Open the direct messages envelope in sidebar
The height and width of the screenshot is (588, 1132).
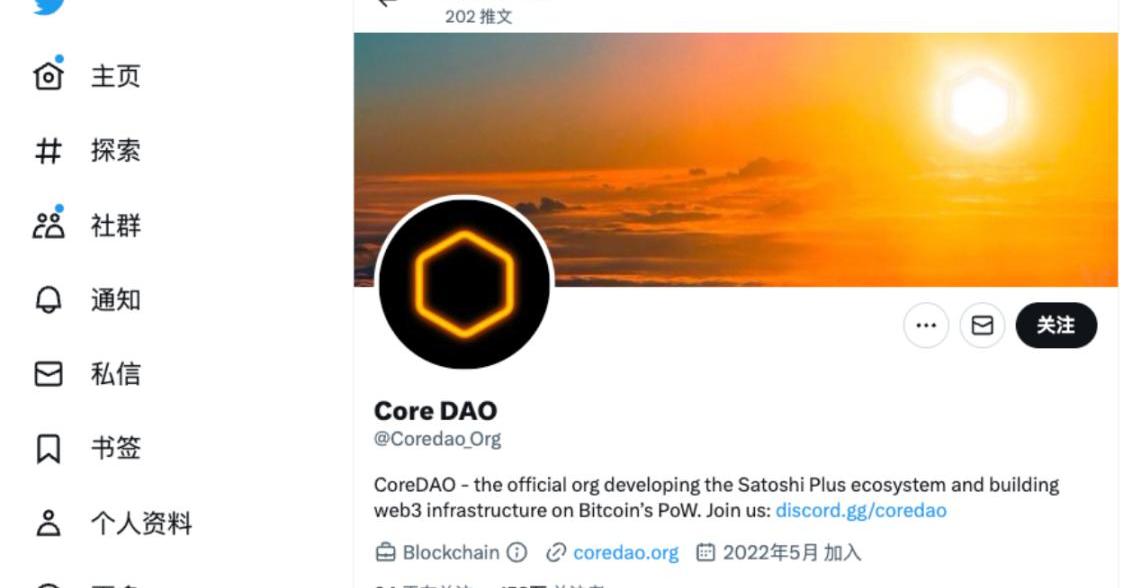[x=48, y=374]
